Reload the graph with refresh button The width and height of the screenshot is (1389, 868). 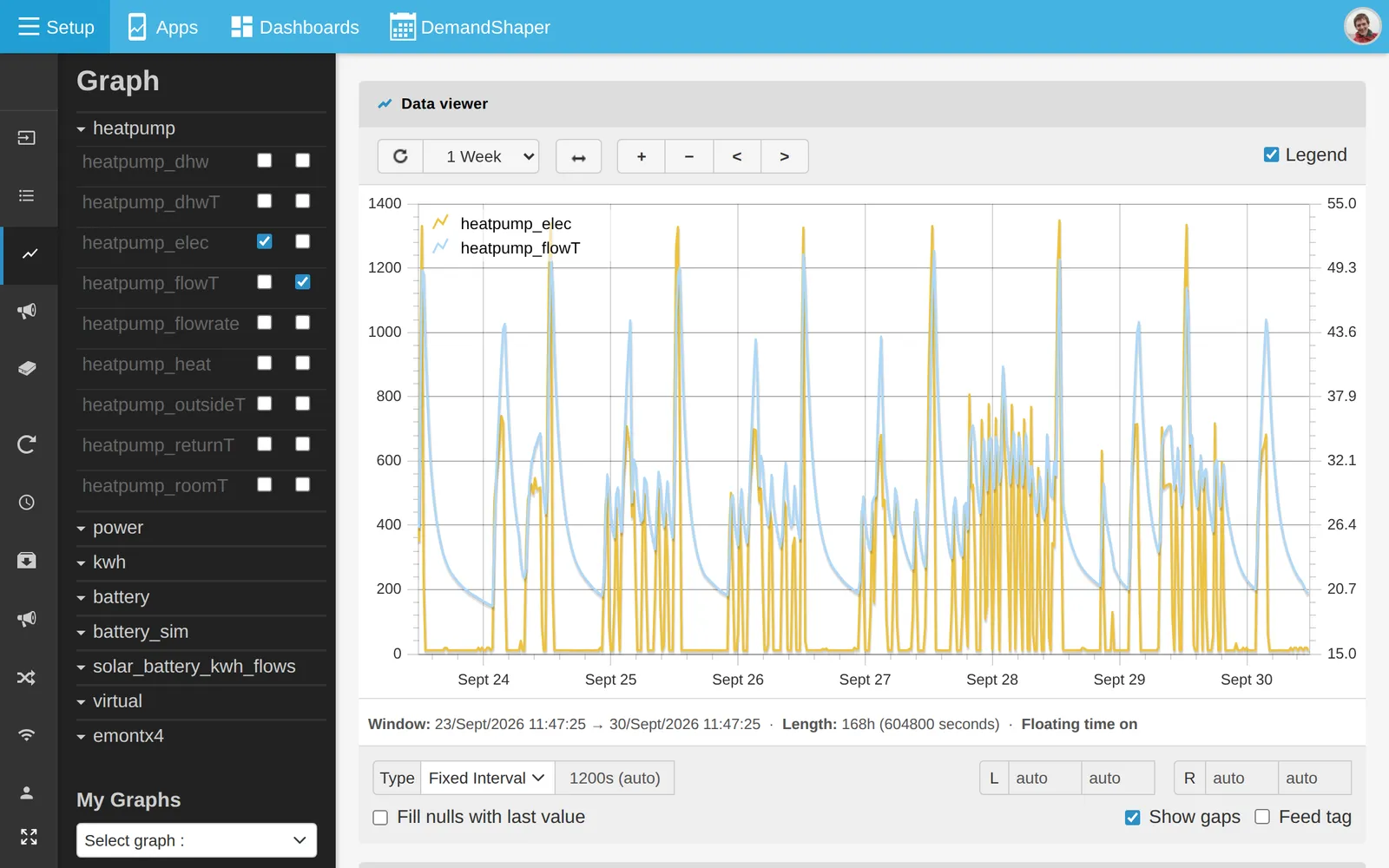[x=400, y=156]
